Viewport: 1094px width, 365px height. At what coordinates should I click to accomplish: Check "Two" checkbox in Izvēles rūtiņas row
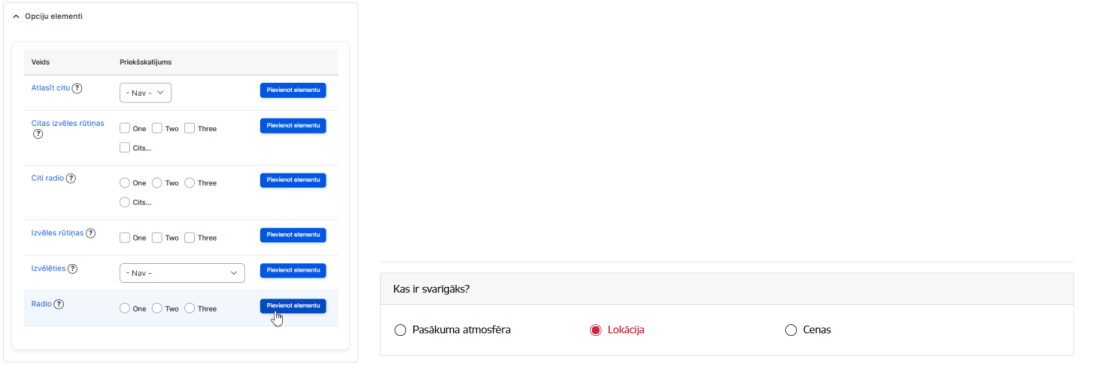[157, 237]
